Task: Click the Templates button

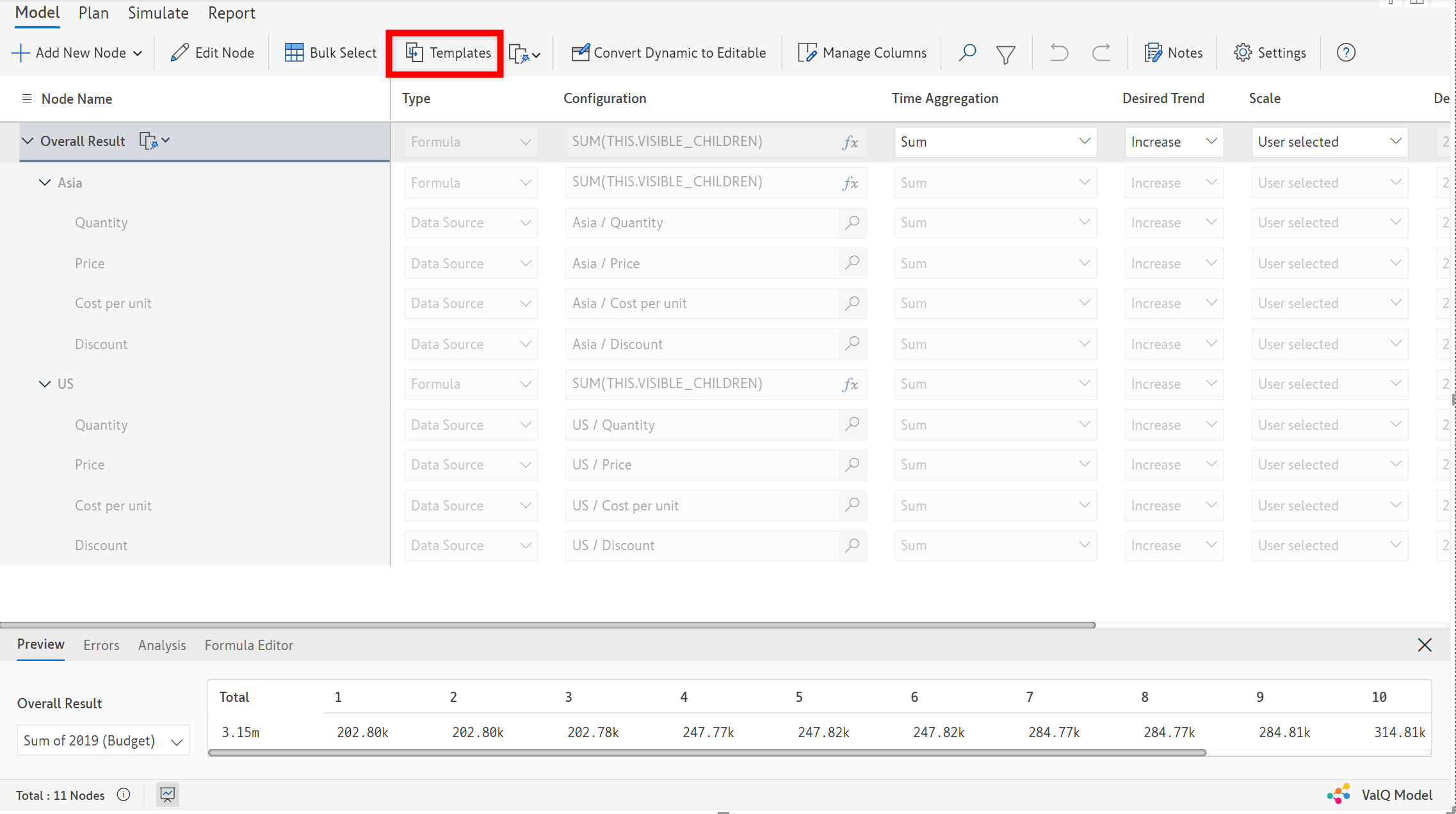Action: 448,53
